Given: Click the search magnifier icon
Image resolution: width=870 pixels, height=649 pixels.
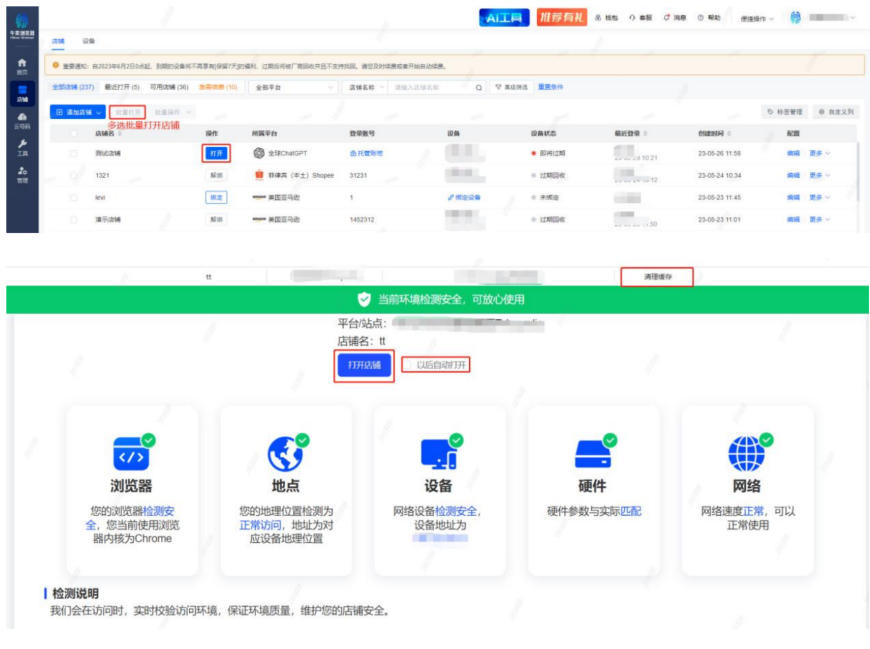Looking at the screenshot, I should (x=479, y=87).
